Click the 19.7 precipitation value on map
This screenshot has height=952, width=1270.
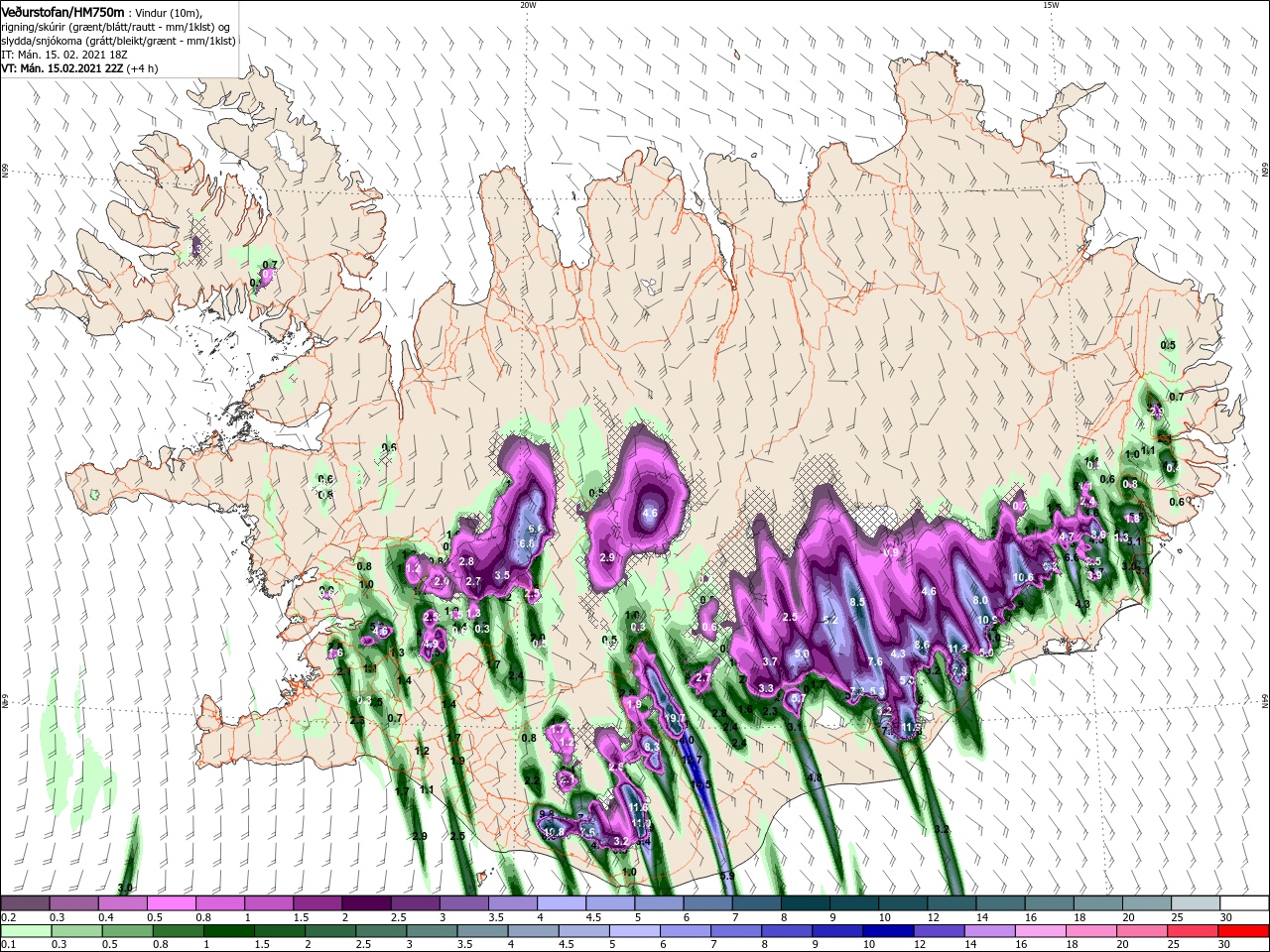pyautogui.click(x=676, y=718)
